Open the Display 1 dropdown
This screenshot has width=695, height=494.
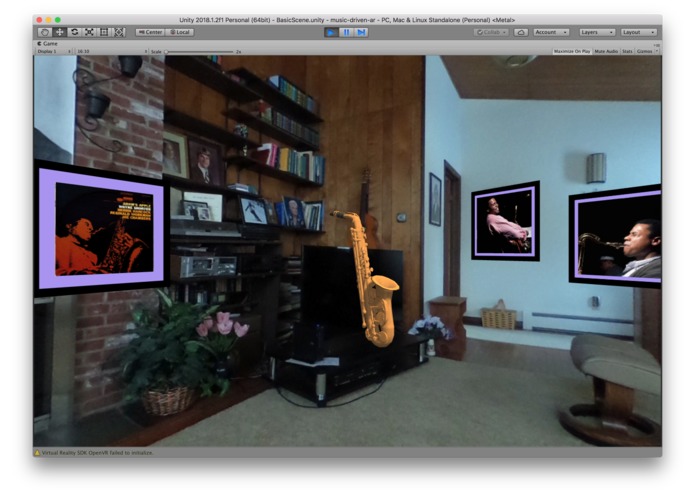[54, 51]
